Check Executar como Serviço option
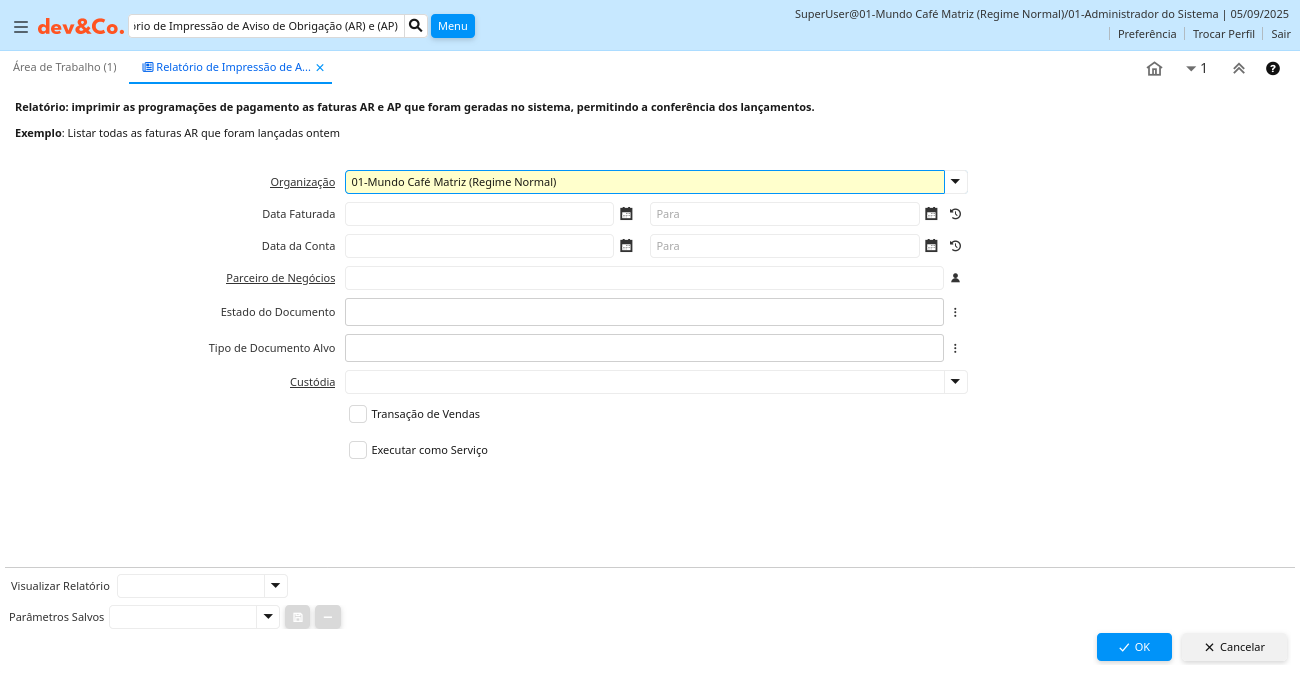The height and width of the screenshot is (674, 1300). coord(358,450)
